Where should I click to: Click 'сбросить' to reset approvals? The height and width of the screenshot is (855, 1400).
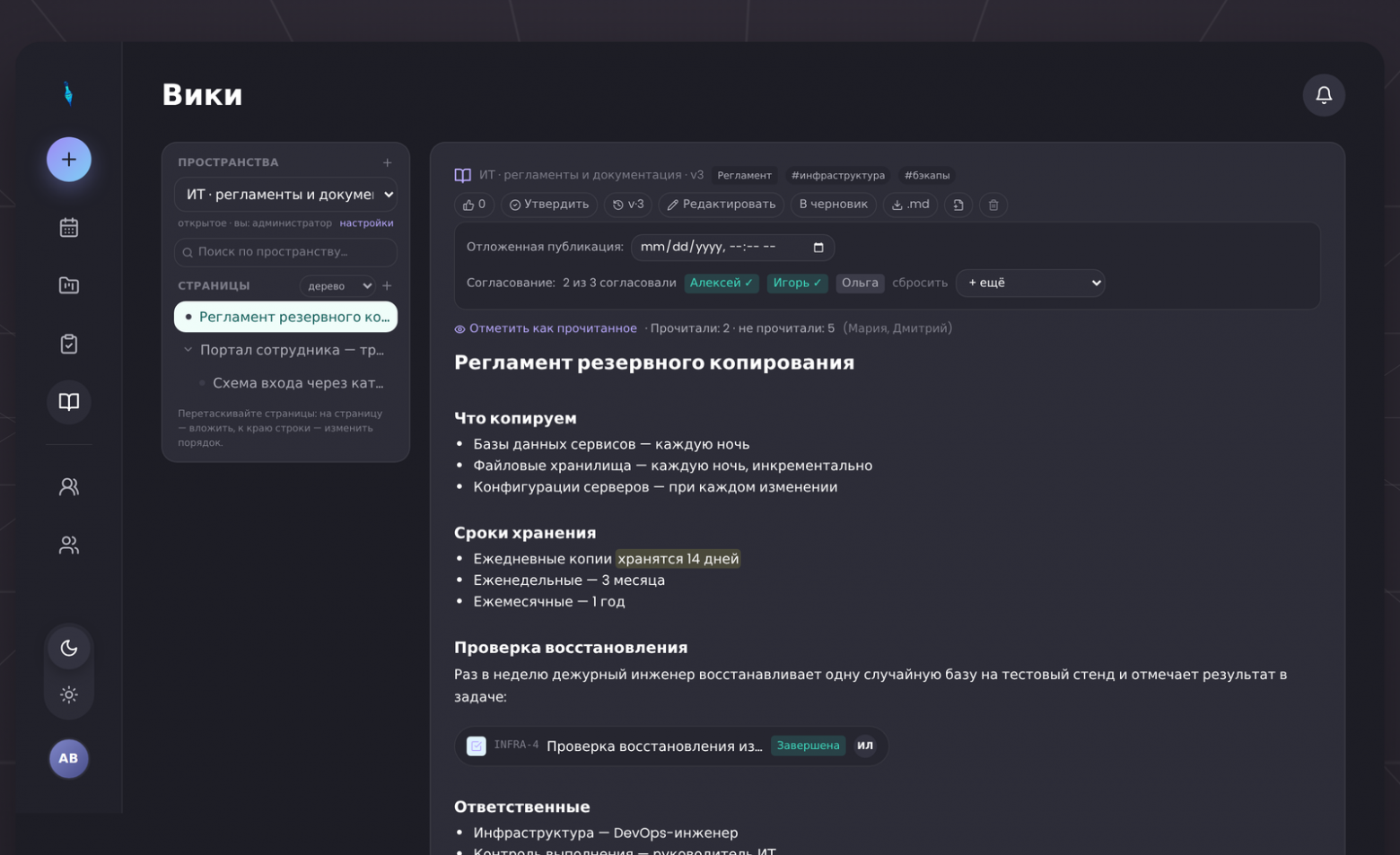point(920,284)
